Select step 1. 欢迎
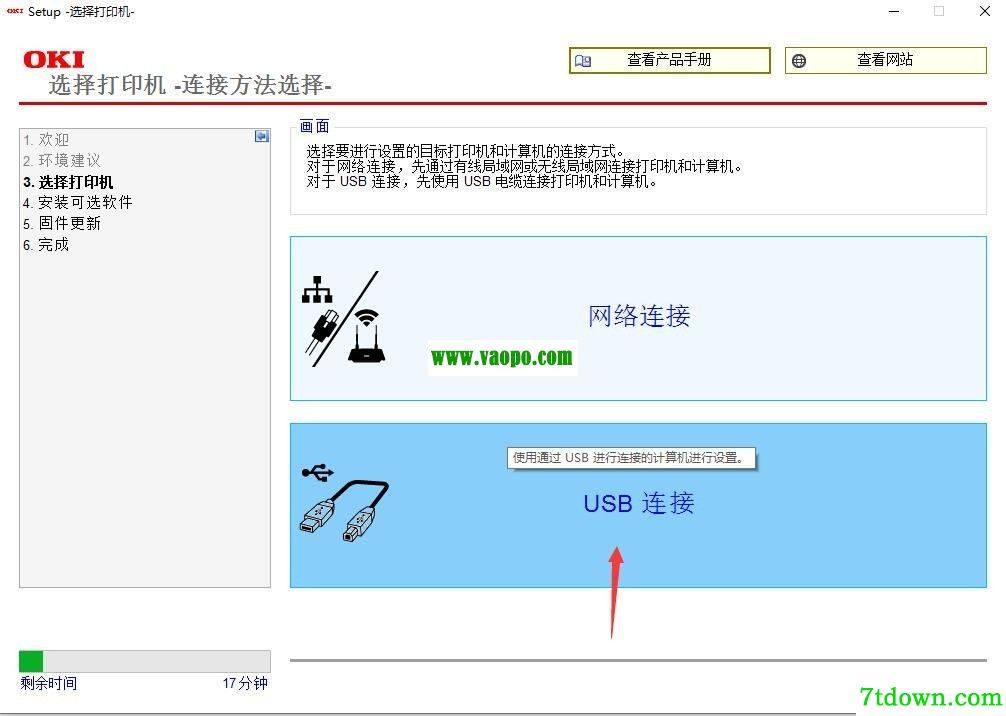 (x=46, y=139)
